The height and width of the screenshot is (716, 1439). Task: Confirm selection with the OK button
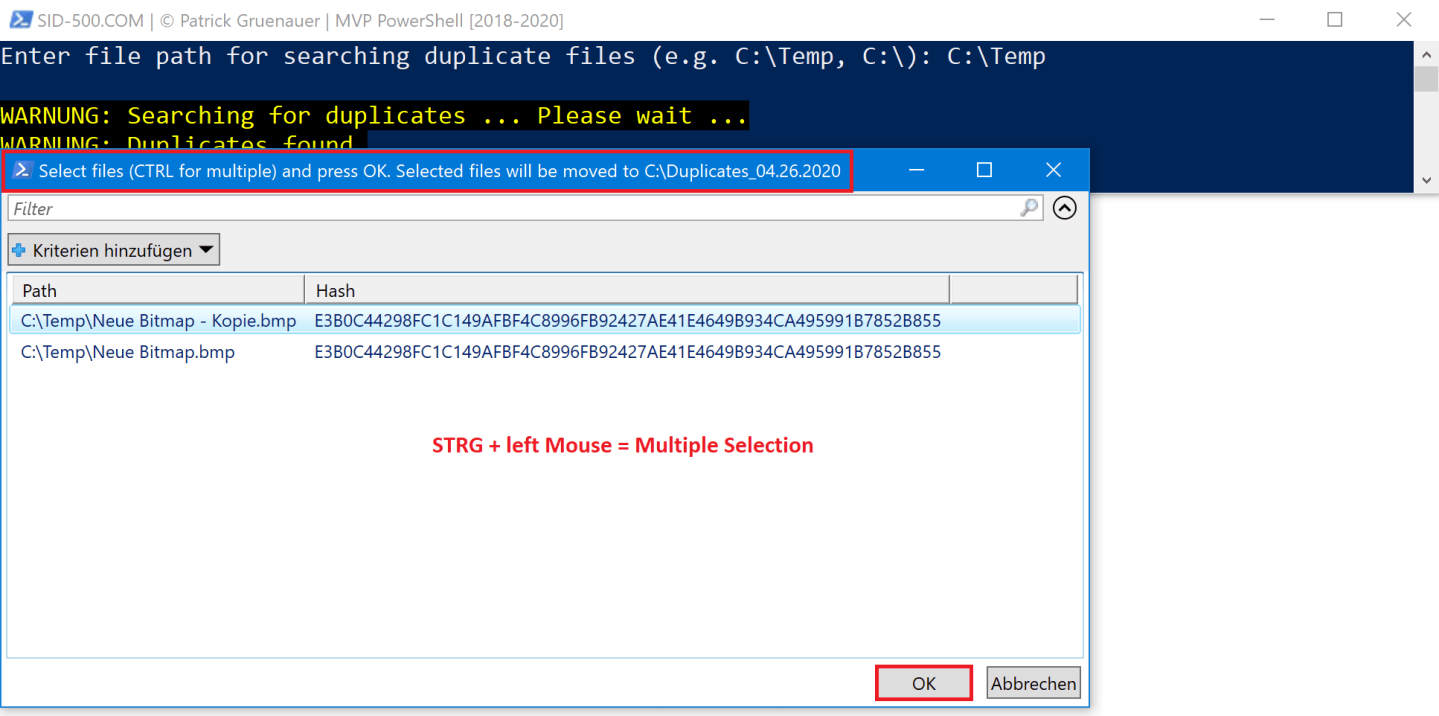924,683
